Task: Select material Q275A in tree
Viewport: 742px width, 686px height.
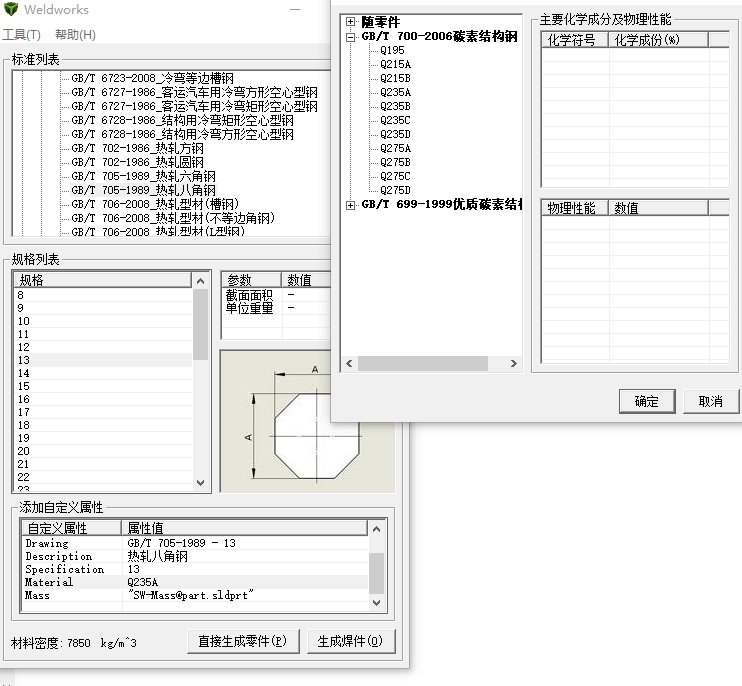Action: [x=396, y=149]
